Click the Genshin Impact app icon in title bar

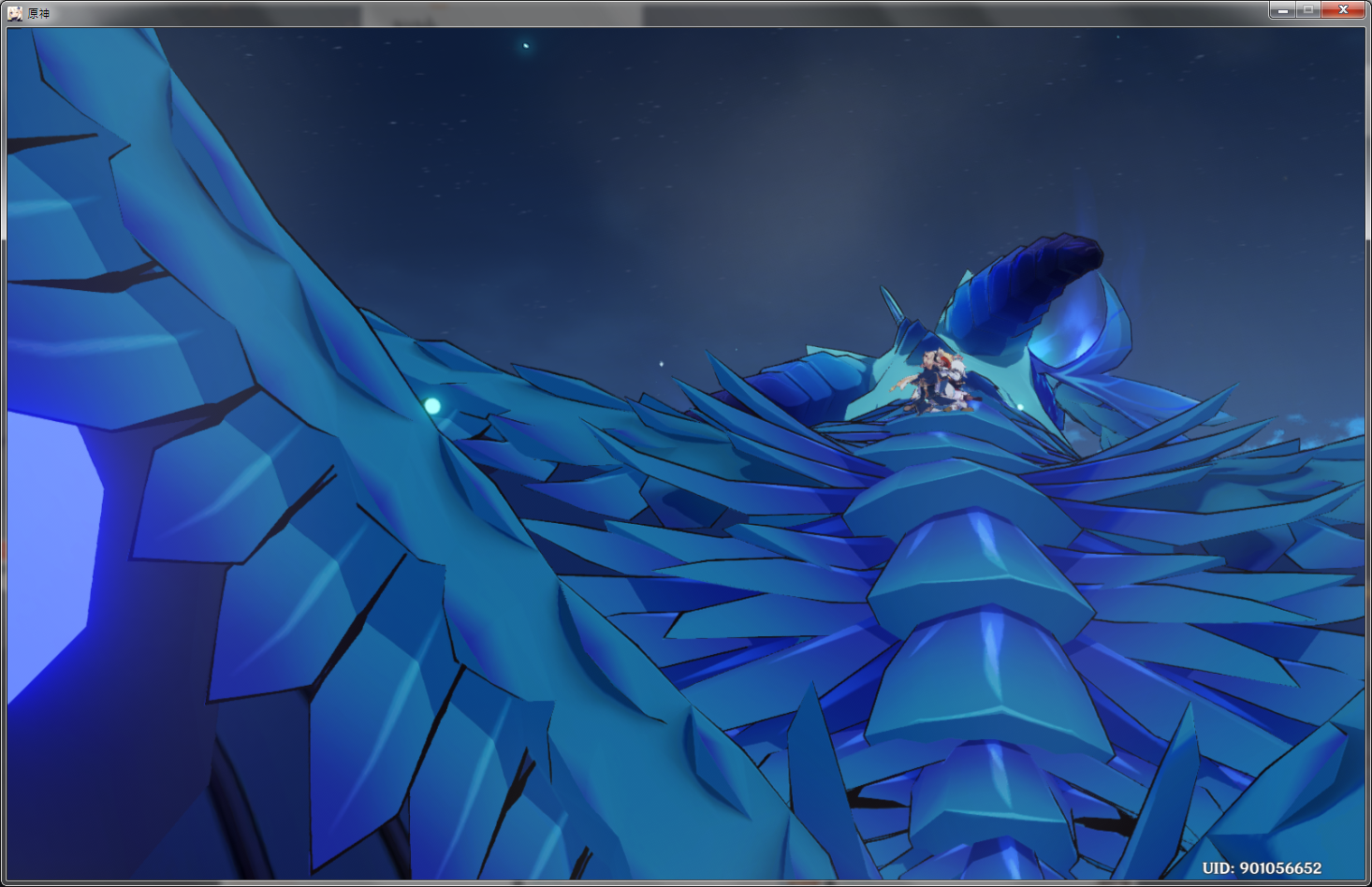point(15,13)
